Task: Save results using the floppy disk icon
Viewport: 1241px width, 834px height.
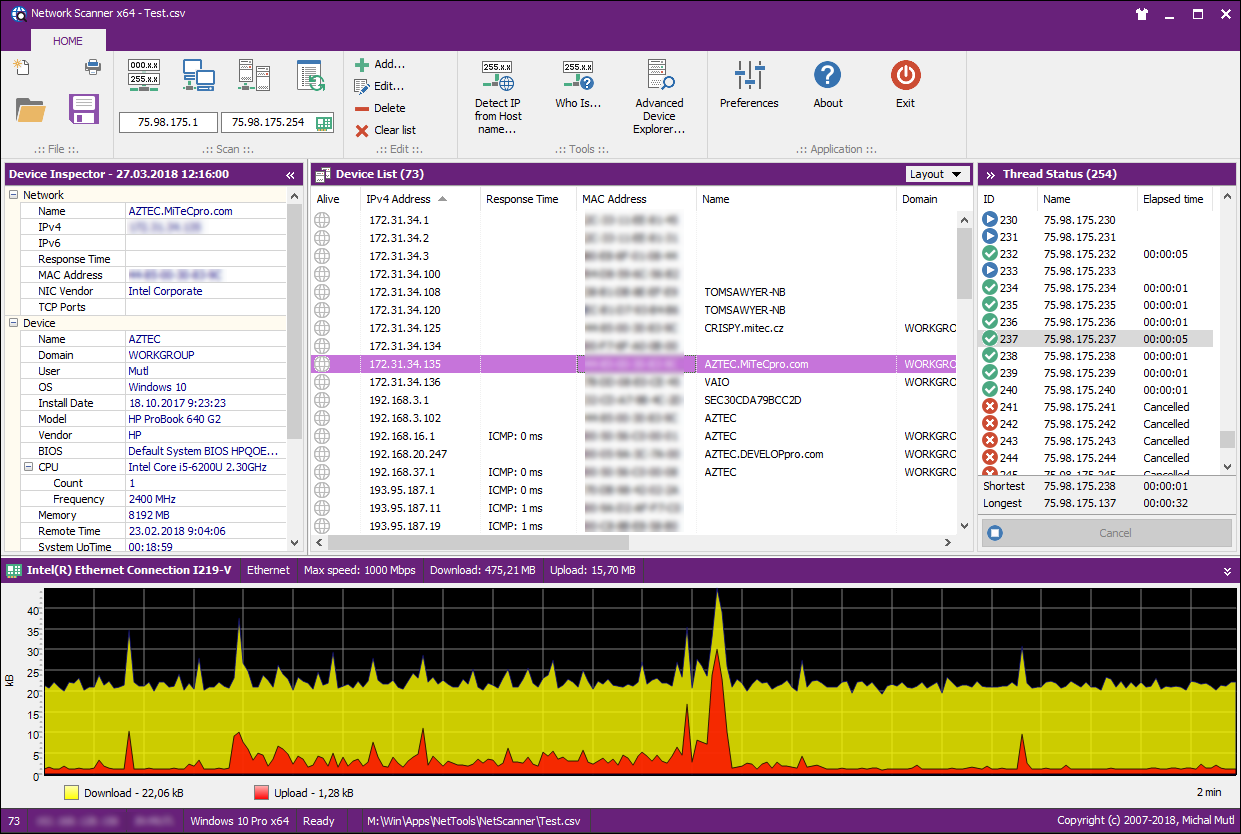Action: pyautogui.click(x=84, y=108)
